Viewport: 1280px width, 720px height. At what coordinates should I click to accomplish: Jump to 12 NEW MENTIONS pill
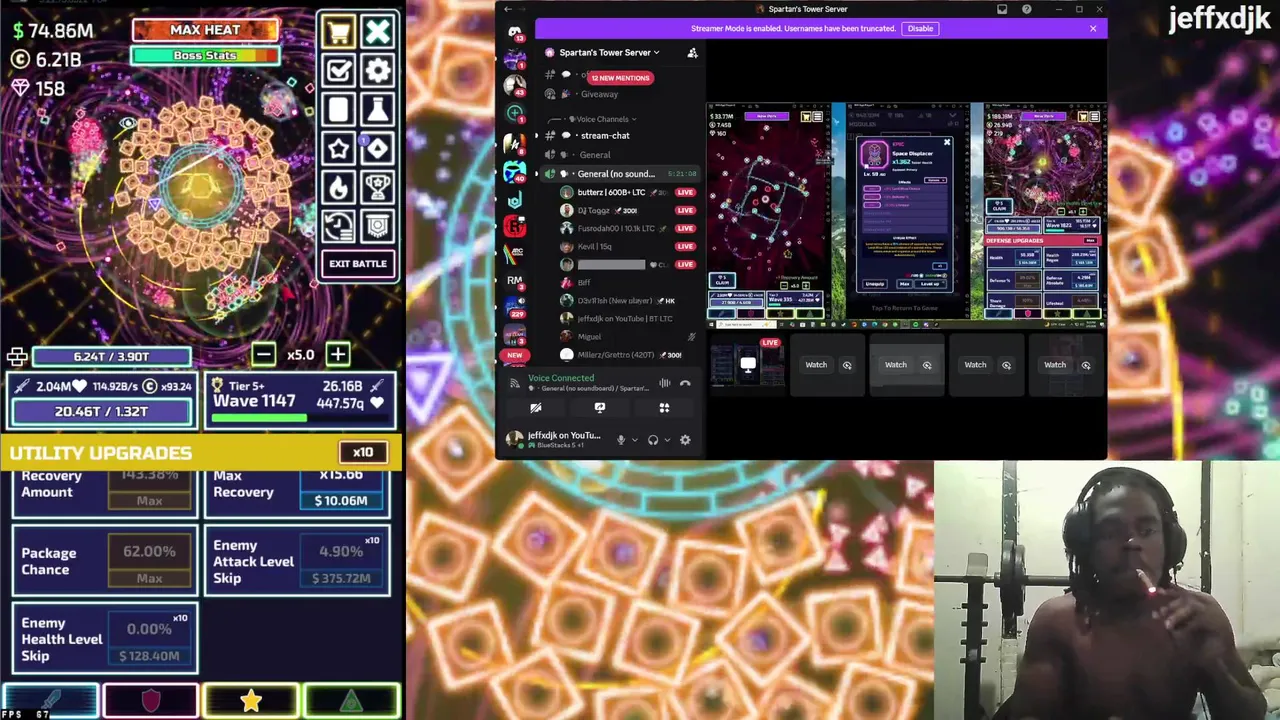(620, 78)
